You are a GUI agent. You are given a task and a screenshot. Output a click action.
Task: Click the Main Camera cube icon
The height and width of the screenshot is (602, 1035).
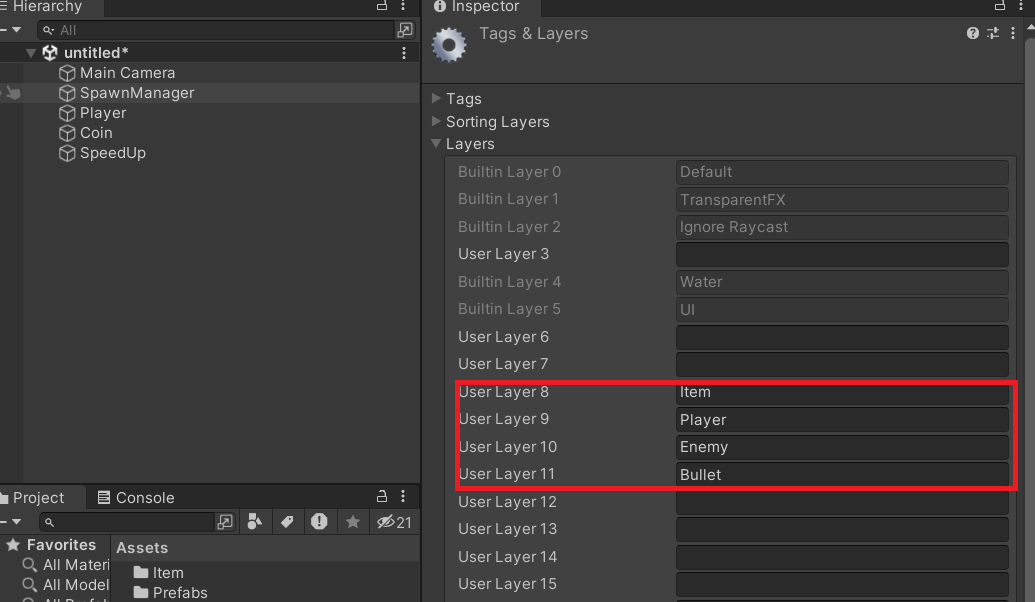(x=67, y=73)
